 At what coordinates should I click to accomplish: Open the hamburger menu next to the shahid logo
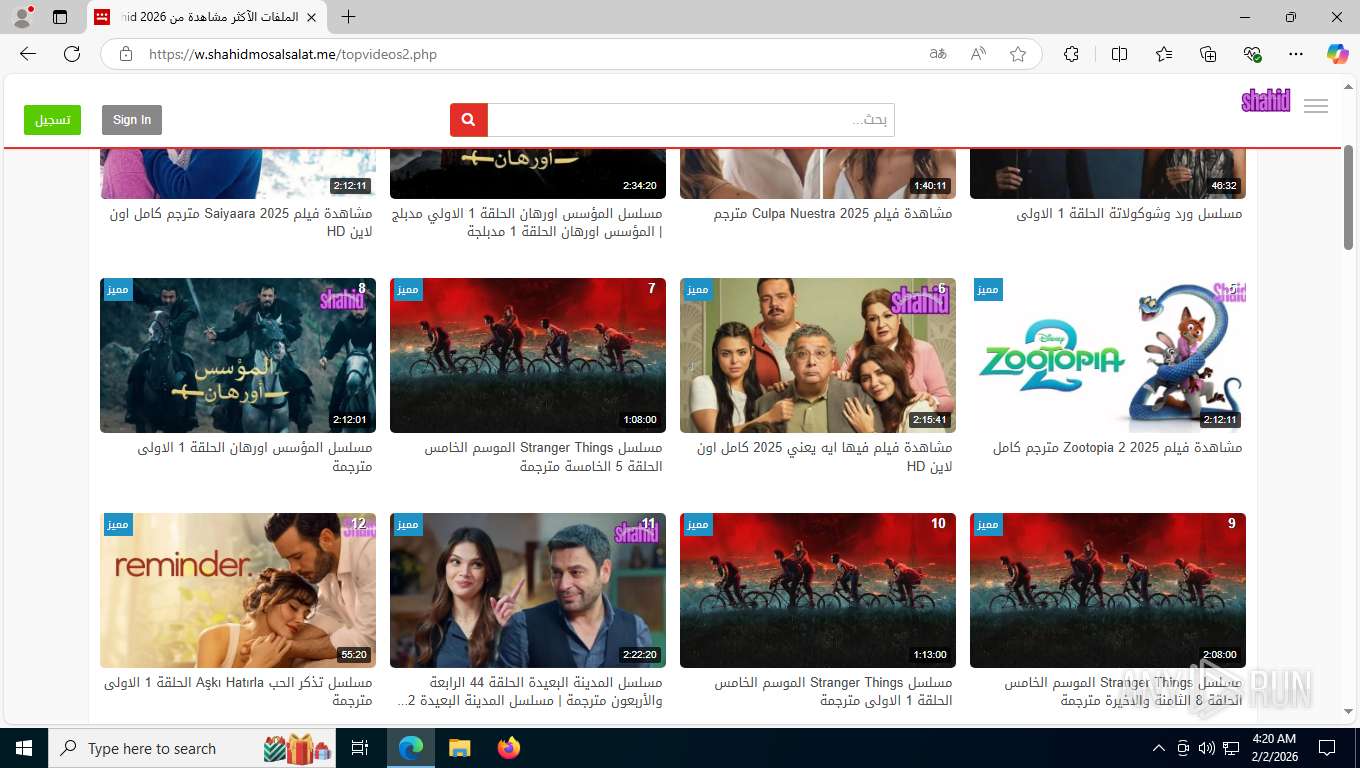click(1316, 106)
